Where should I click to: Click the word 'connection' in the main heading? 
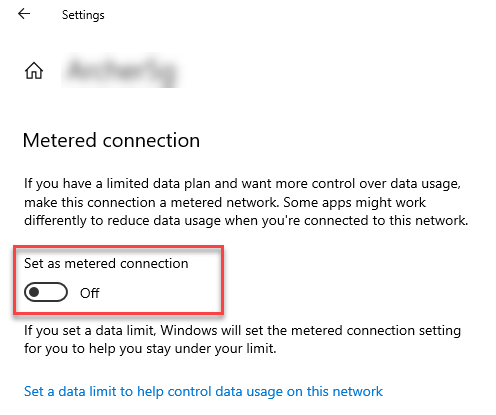tap(151, 140)
